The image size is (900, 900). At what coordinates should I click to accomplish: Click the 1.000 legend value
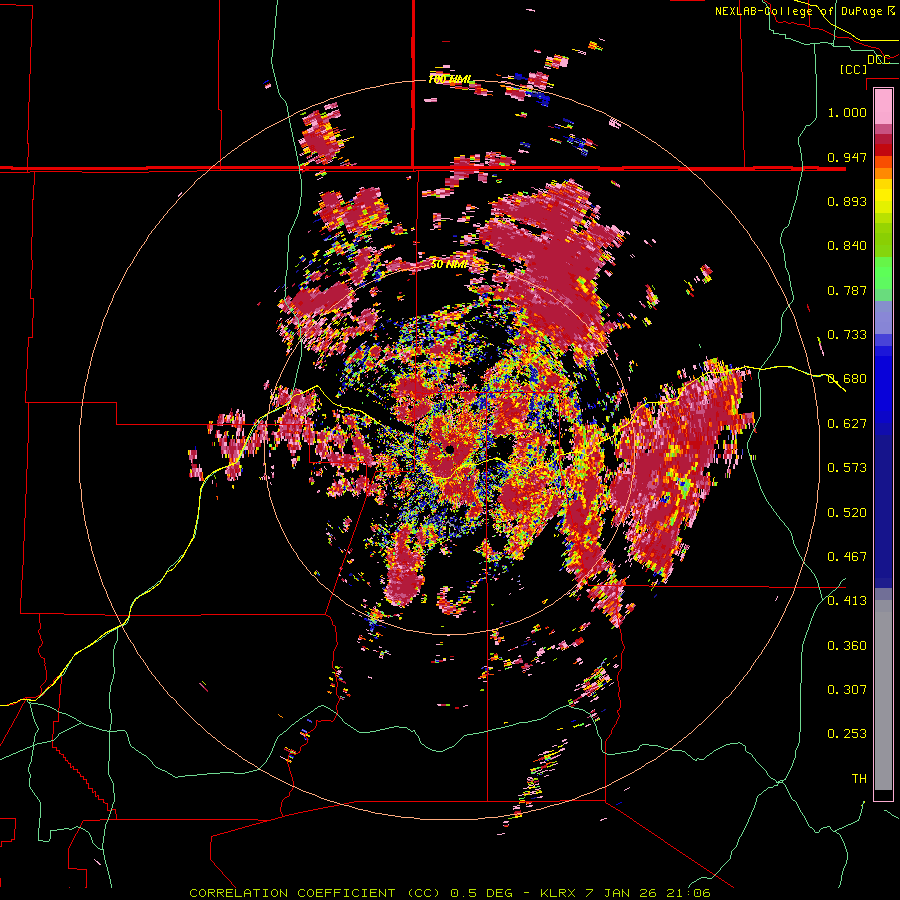click(847, 112)
